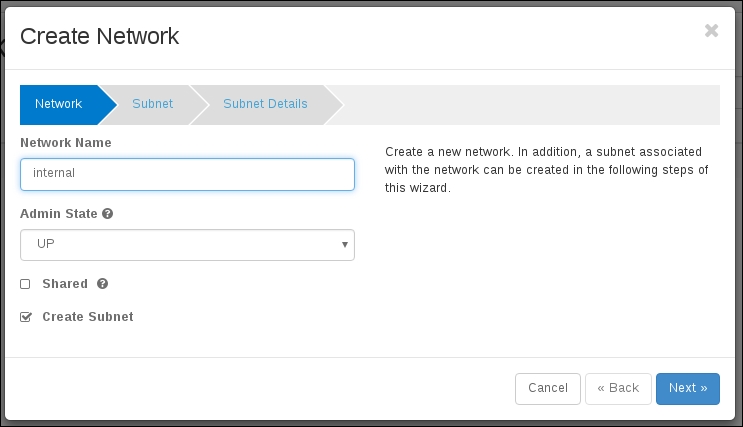Click the « Back button
The width and height of the screenshot is (743, 427).
618,388
